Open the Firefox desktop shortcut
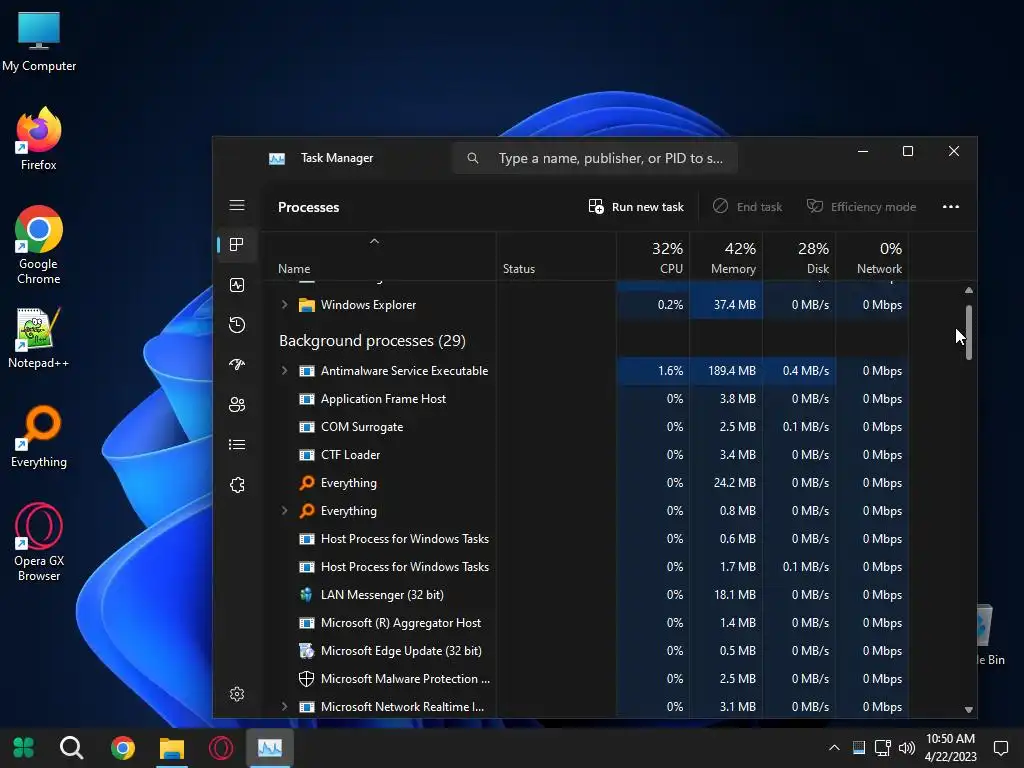This screenshot has width=1024, height=768. 39,138
